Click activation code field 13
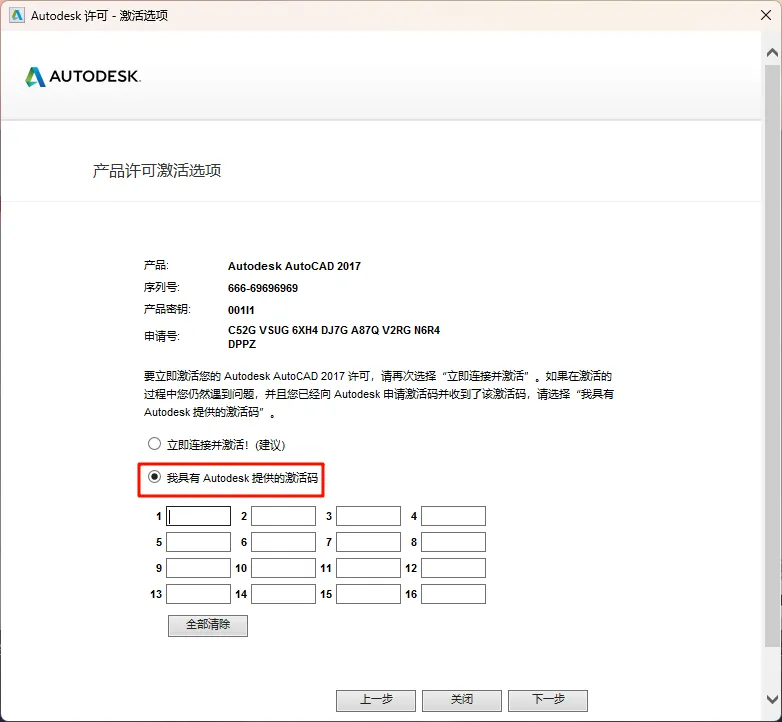 point(198,594)
